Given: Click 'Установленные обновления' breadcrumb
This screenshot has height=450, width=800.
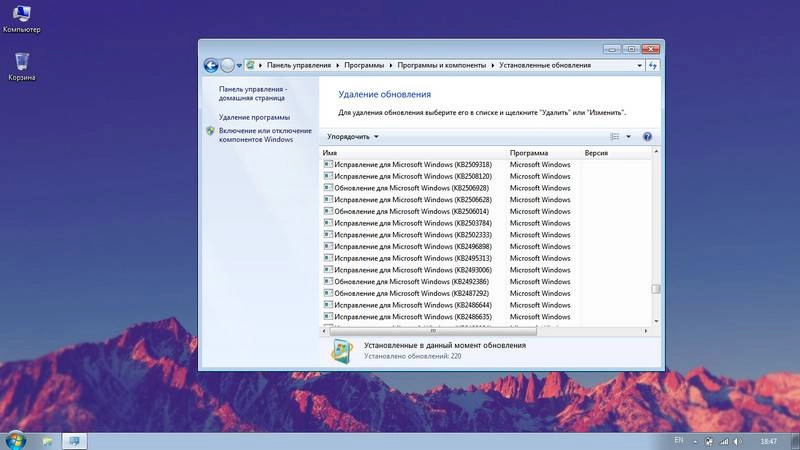Looking at the screenshot, I should tap(545, 65).
